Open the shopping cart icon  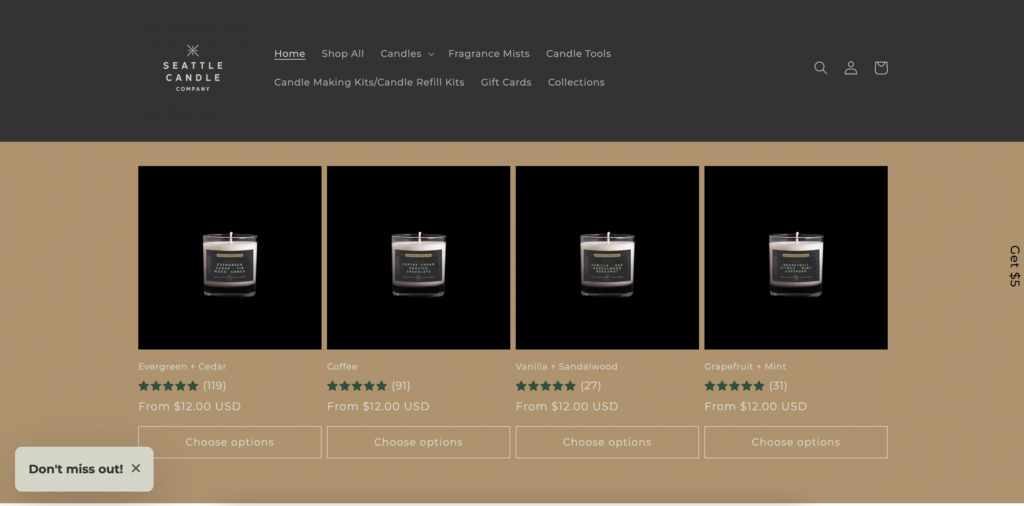880,68
